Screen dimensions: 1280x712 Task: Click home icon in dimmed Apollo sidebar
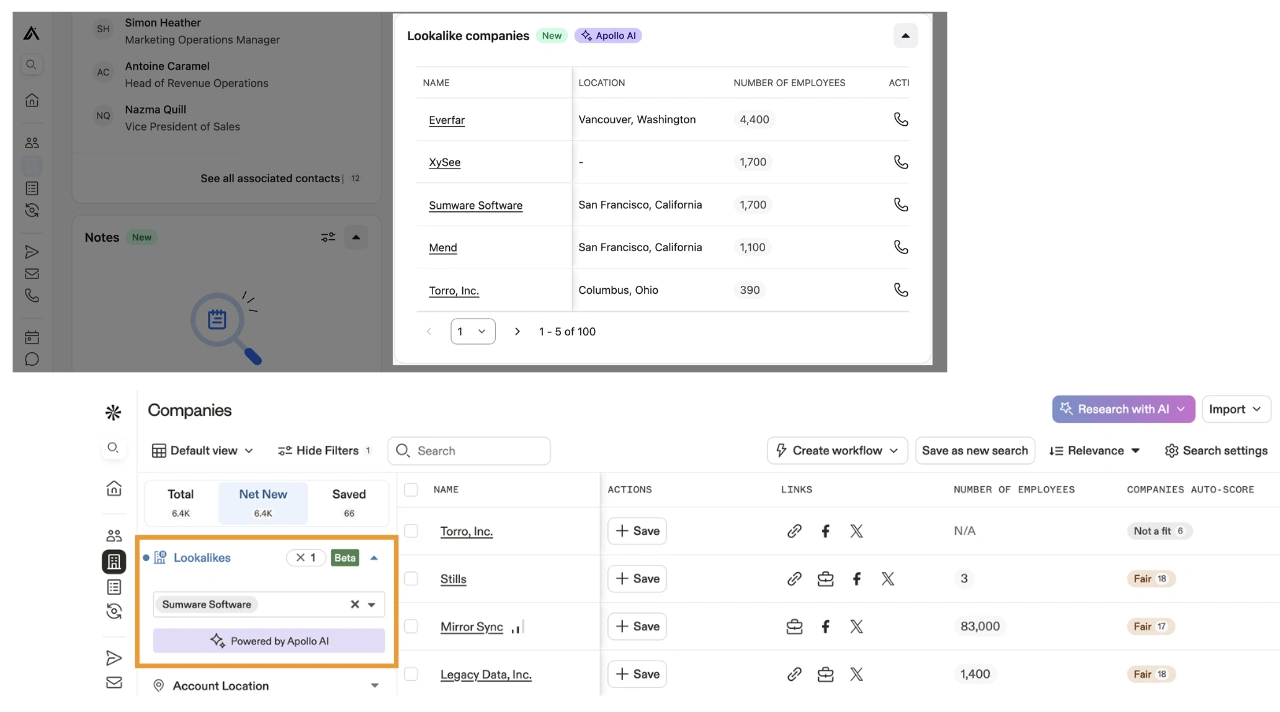pos(32,100)
